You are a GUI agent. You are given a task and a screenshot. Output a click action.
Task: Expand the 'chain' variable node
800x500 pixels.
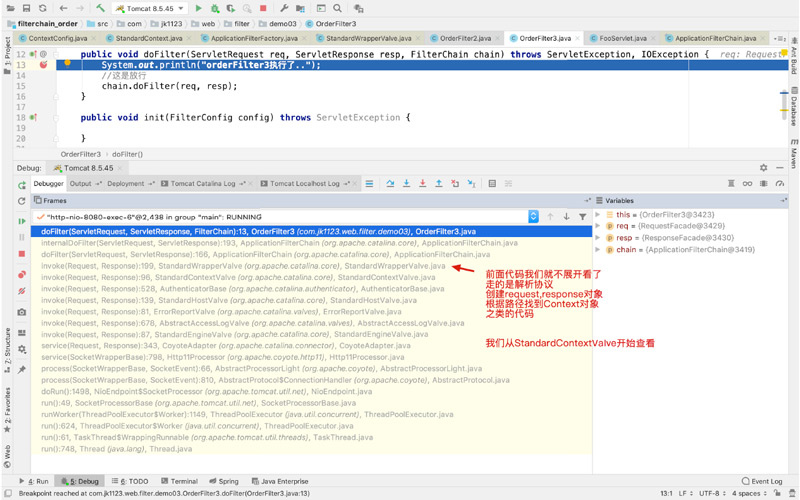(598, 249)
